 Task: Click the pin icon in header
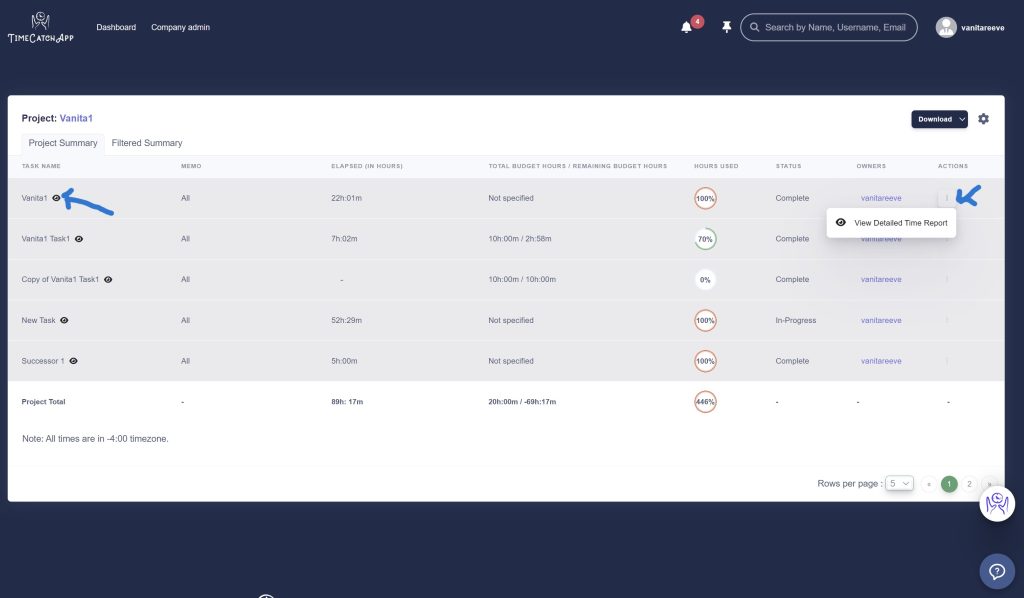pyautogui.click(x=726, y=27)
